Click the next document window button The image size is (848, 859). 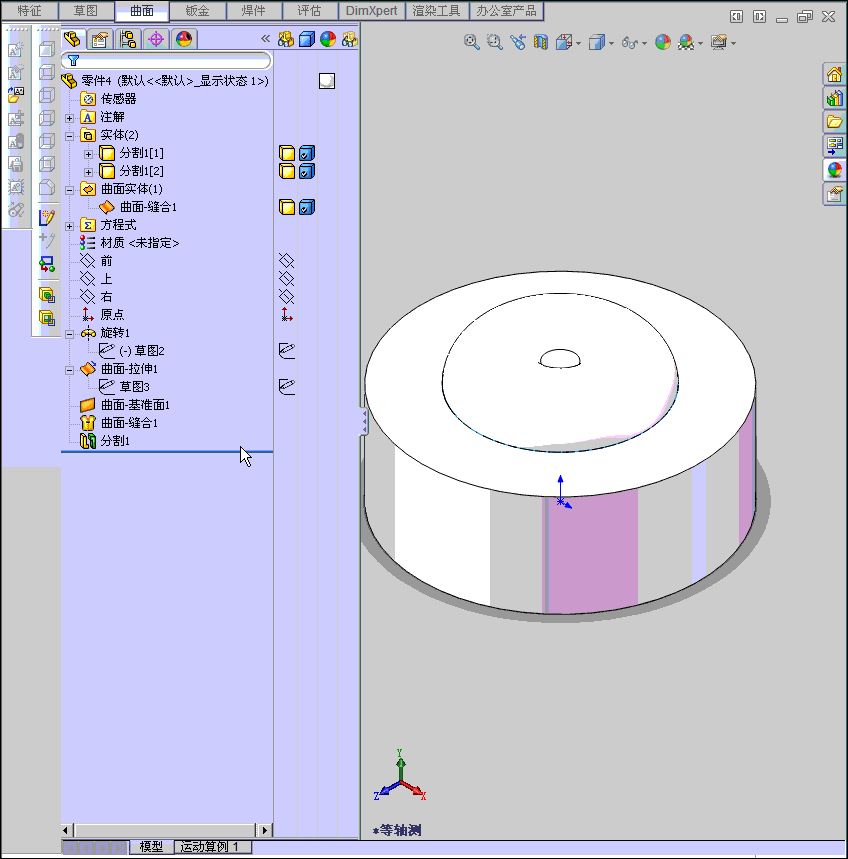759,17
